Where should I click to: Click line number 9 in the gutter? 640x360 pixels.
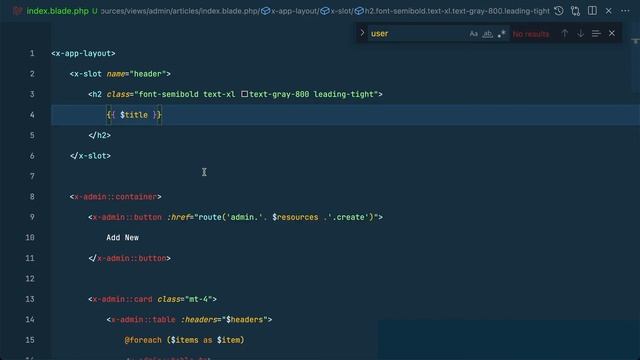32,217
